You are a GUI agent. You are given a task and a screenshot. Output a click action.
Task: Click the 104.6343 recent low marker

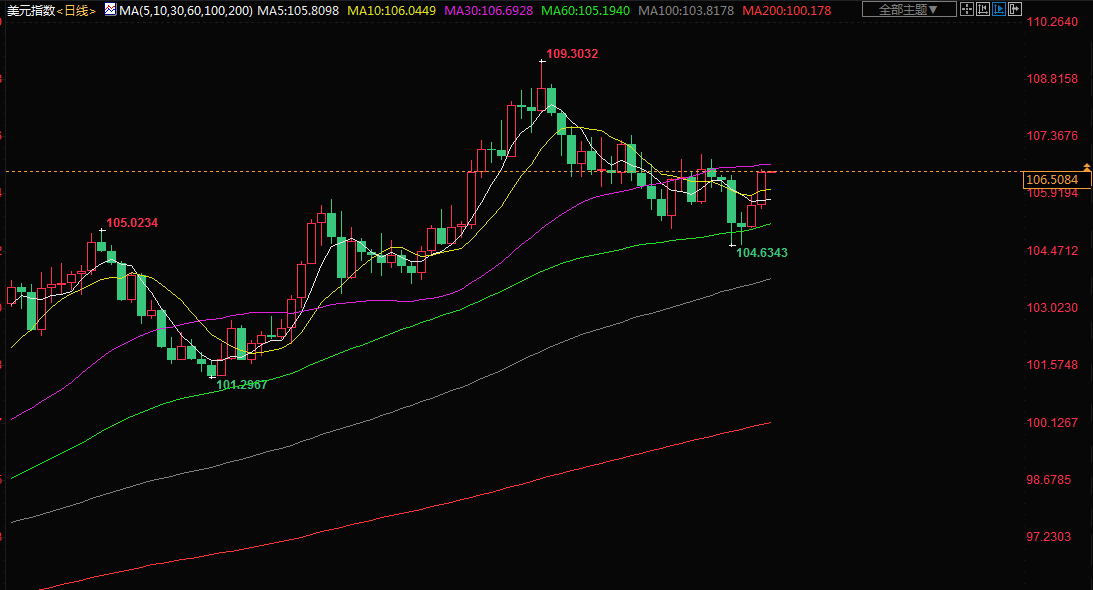(762, 253)
